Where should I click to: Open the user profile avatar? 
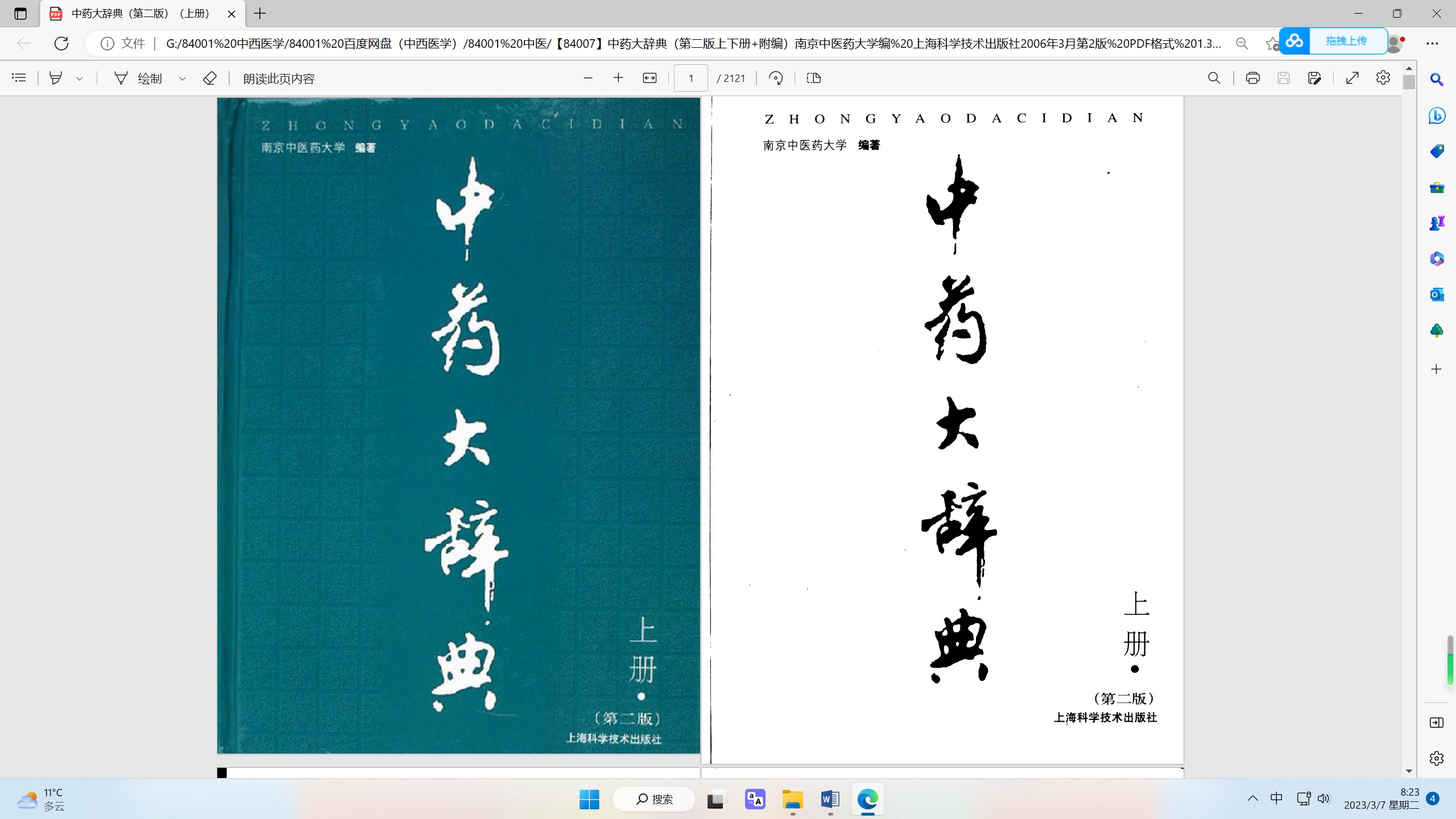(1394, 43)
